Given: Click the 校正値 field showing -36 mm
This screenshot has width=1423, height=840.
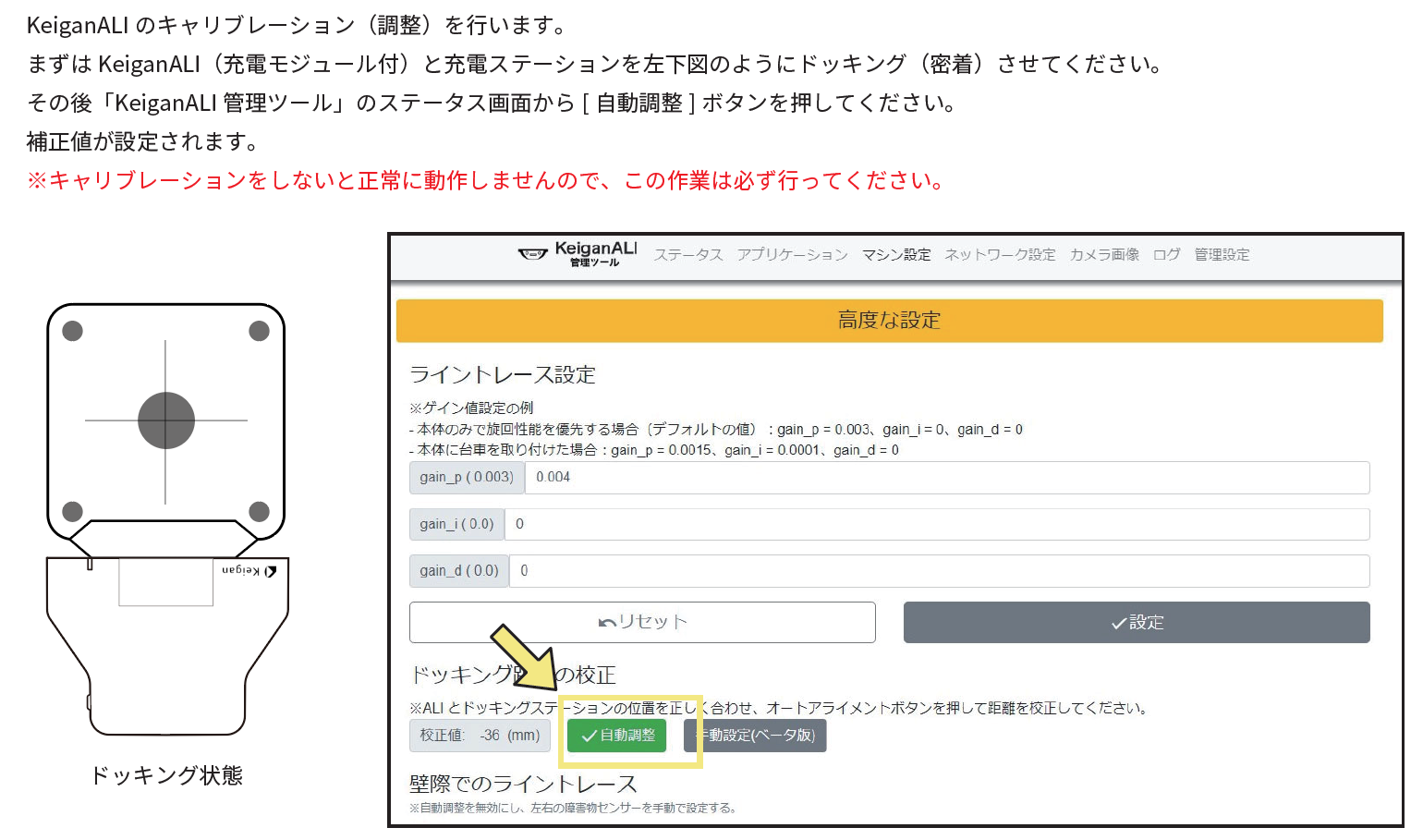Looking at the screenshot, I should coord(480,736).
